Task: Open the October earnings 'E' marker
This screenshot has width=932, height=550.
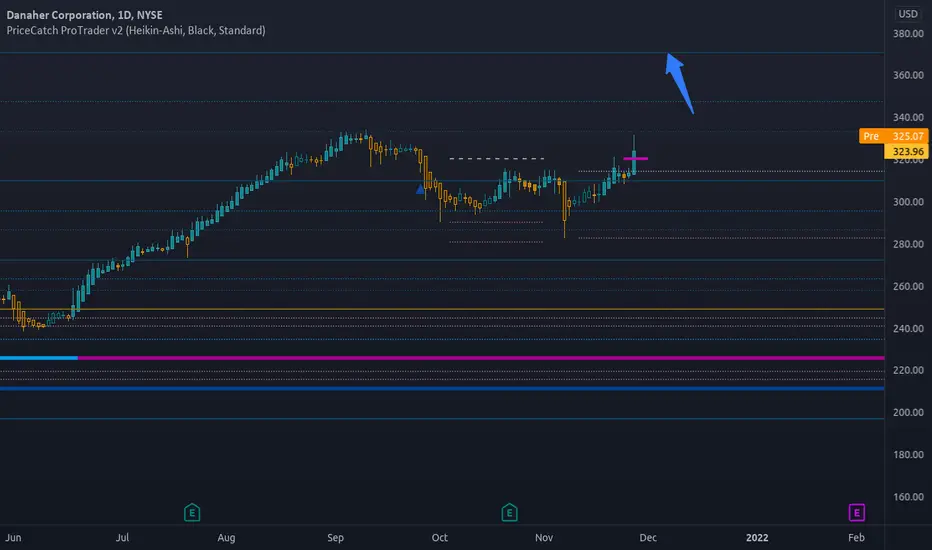Action: tap(509, 513)
